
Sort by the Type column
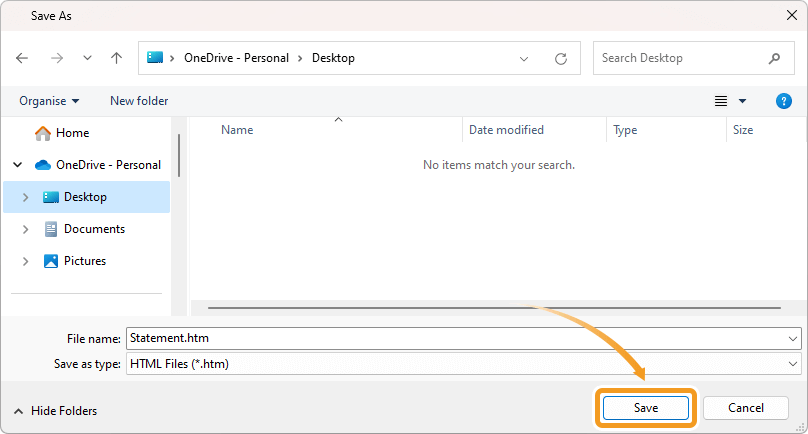click(x=625, y=130)
